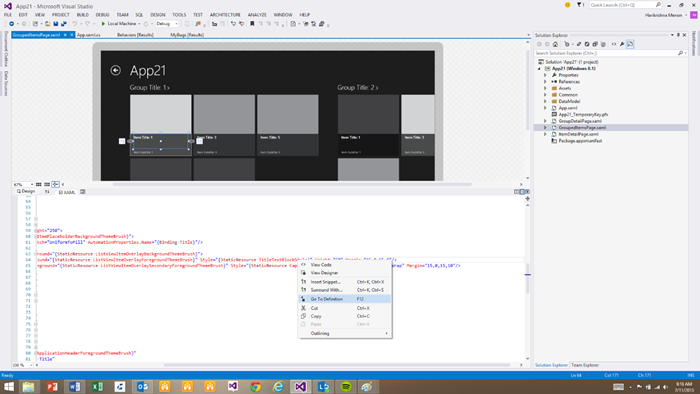Expand the Common folder

click(545, 95)
